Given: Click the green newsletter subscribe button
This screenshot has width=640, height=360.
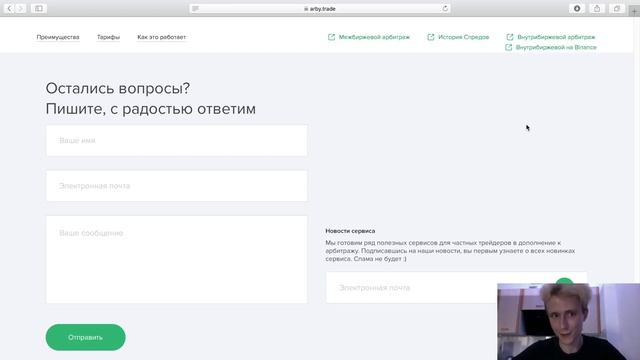Looking at the screenshot, I should (564, 280).
